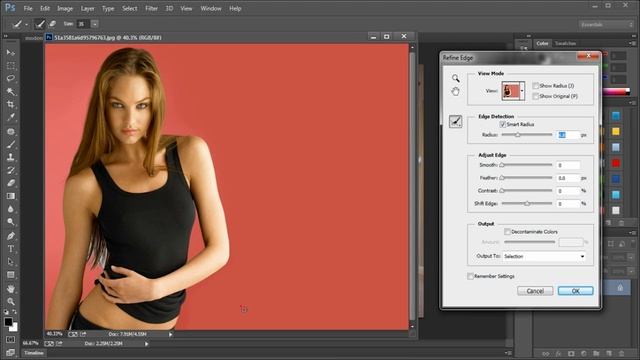Check the Remember Settings checkbox

[x=470, y=276]
